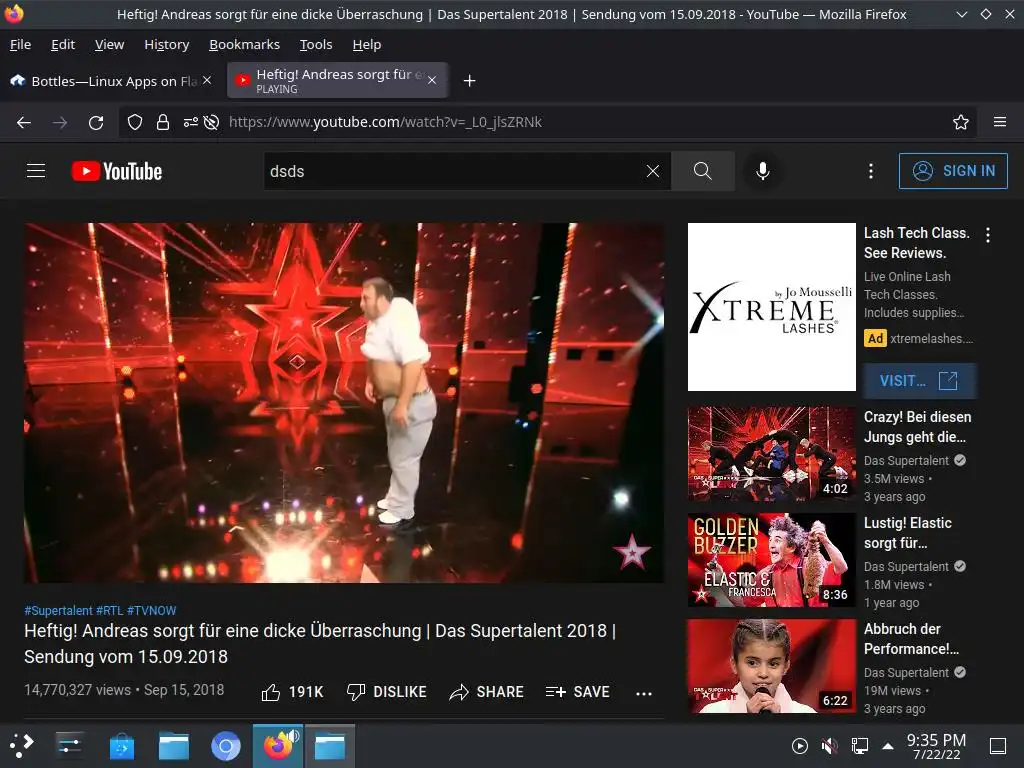
Task: Search with your voice microphone button
Action: (x=762, y=171)
